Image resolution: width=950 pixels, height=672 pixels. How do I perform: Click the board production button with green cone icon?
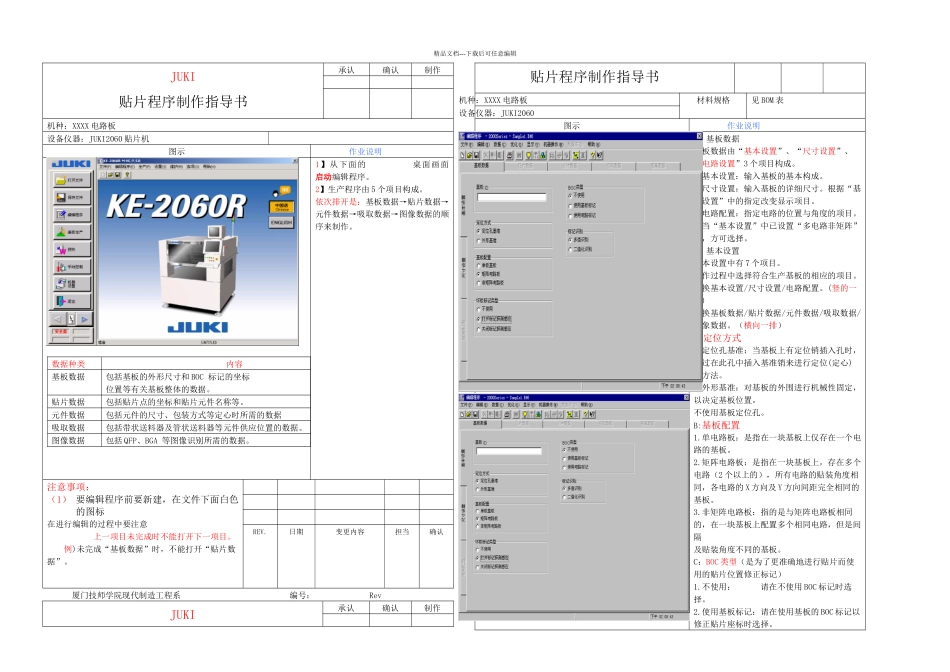click(72, 232)
